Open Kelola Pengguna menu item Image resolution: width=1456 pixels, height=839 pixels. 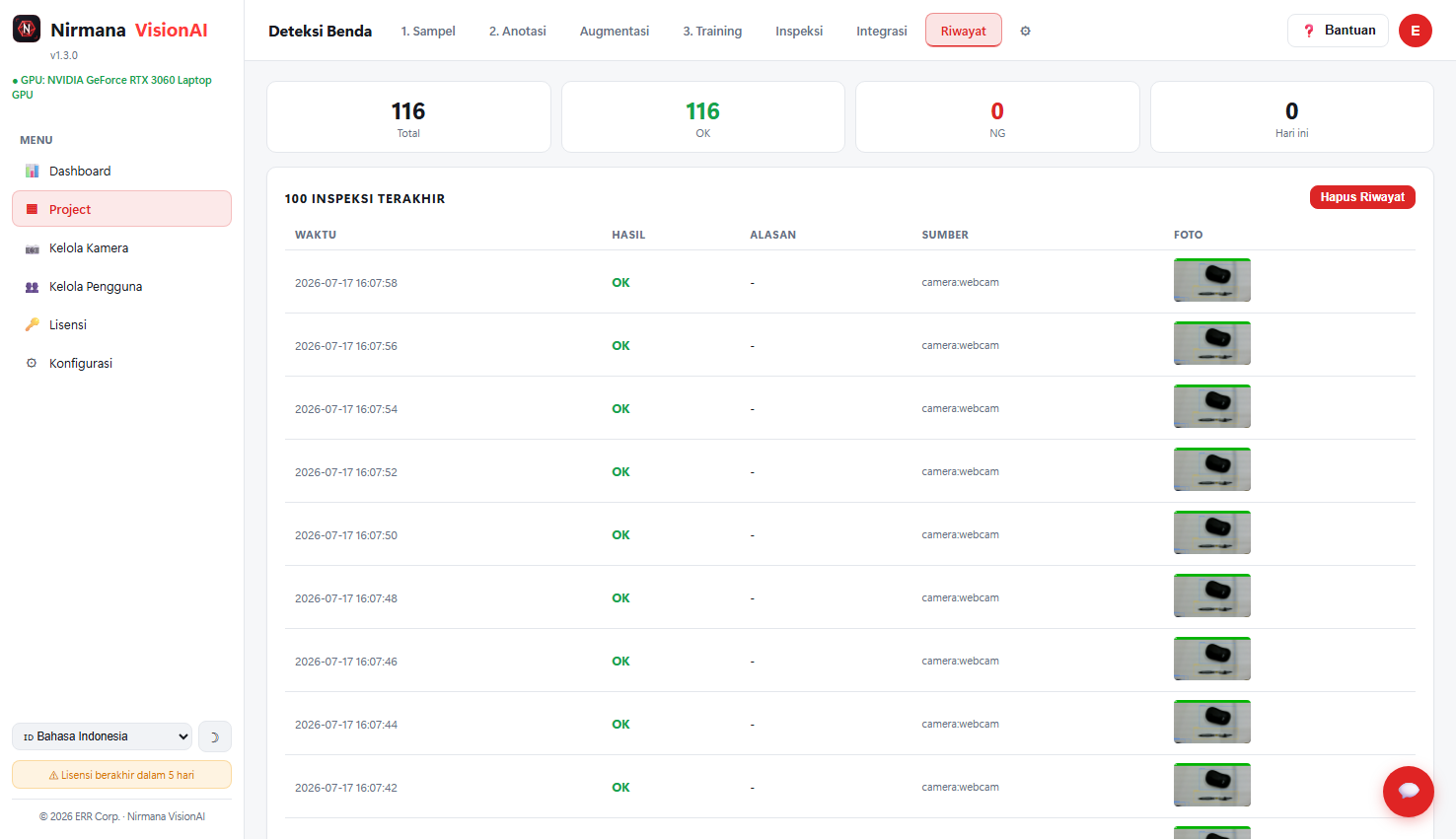(121, 286)
